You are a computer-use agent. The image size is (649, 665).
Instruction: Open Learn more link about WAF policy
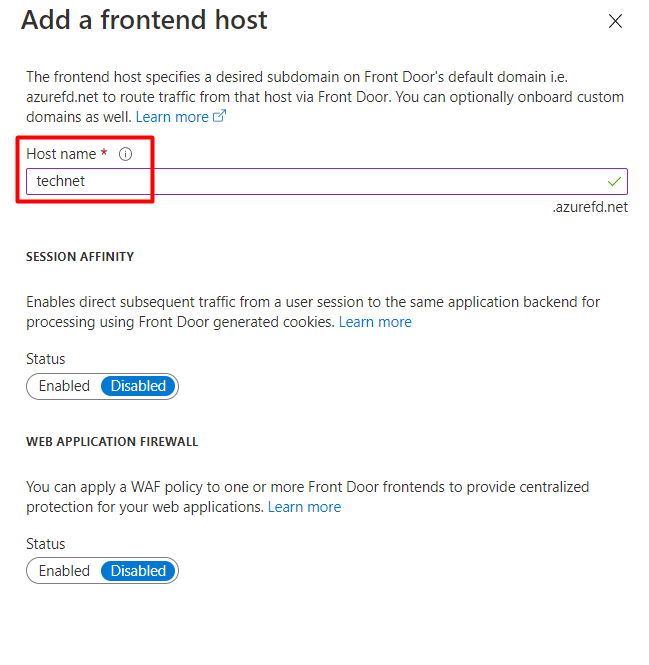coord(304,507)
